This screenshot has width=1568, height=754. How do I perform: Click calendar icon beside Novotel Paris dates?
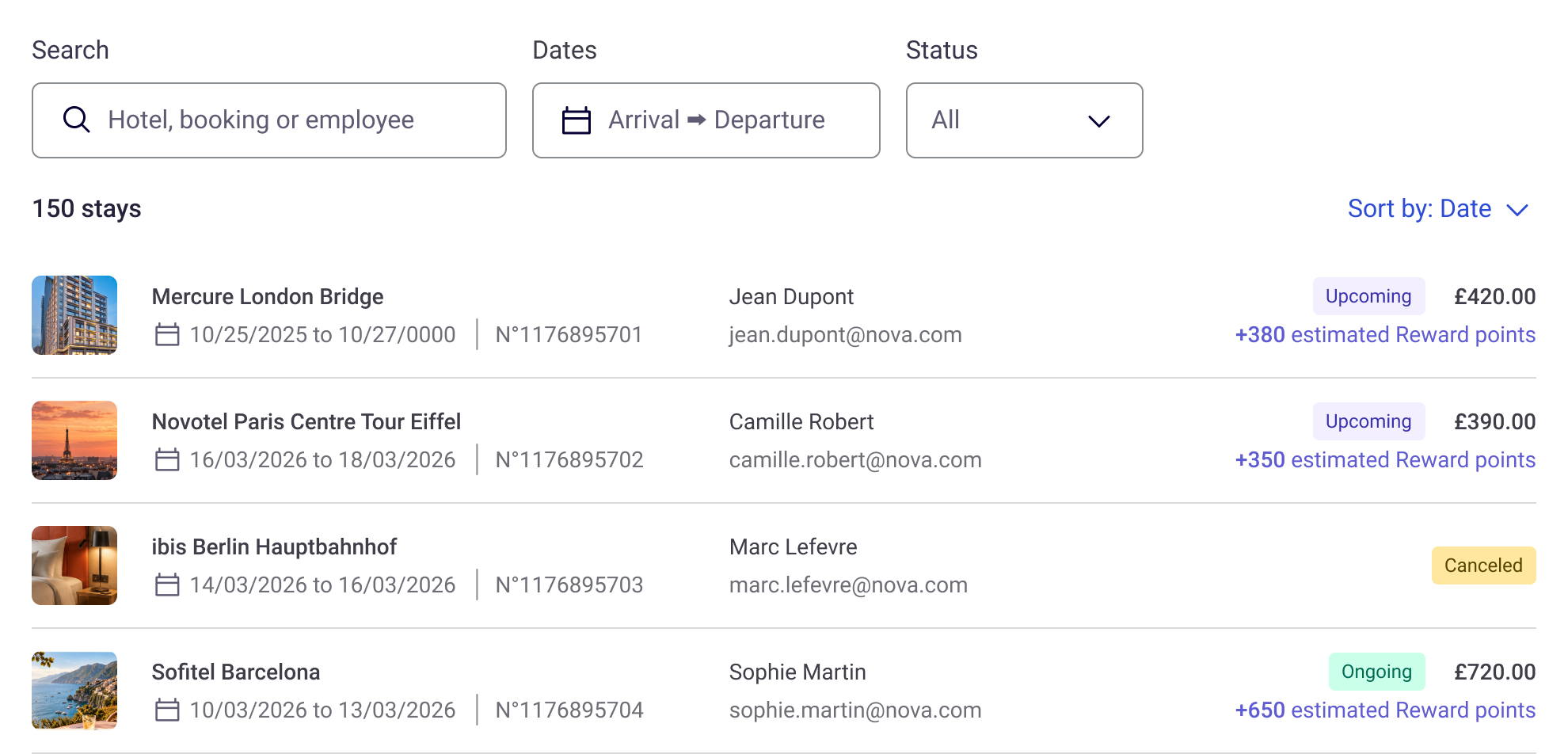coord(167,459)
